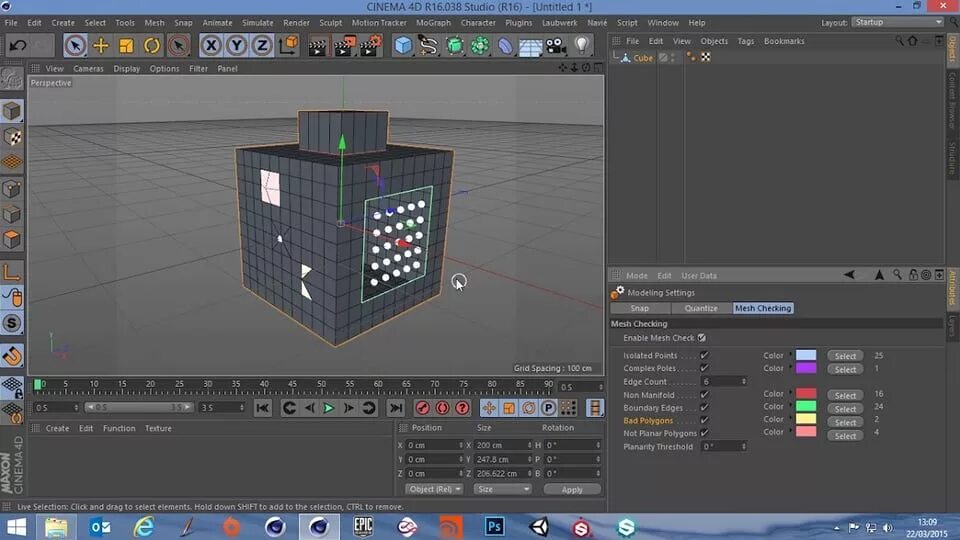The width and height of the screenshot is (960, 540).
Task: Open Photoshop from the taskbar
Action: tap(494, 527)
